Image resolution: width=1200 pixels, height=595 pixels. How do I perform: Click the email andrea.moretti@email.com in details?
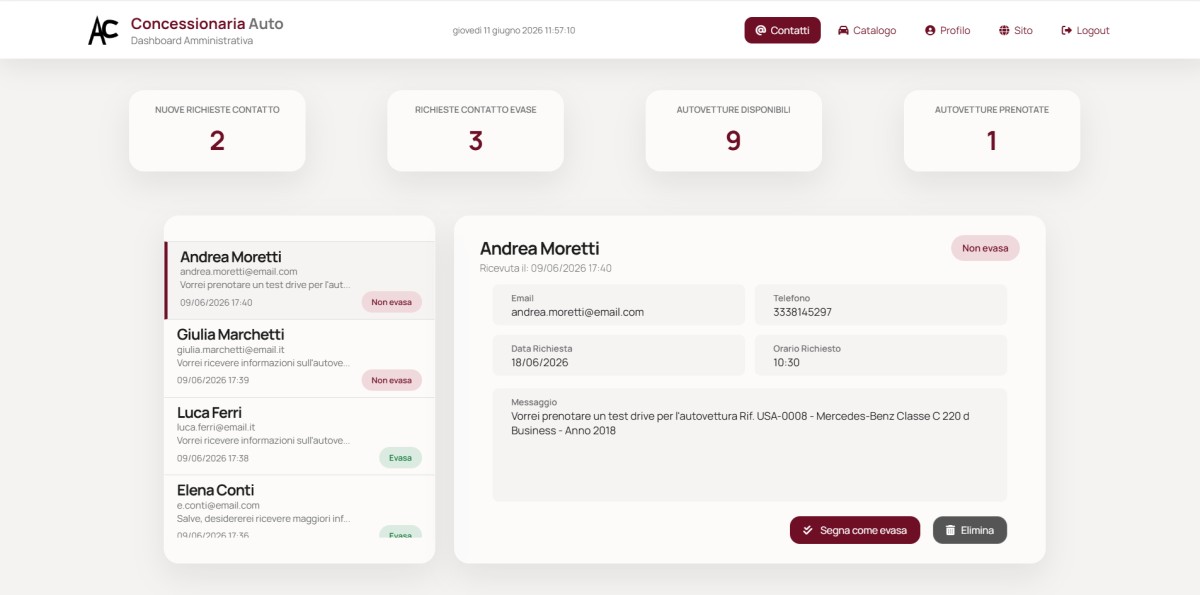[x=577, y=312]
